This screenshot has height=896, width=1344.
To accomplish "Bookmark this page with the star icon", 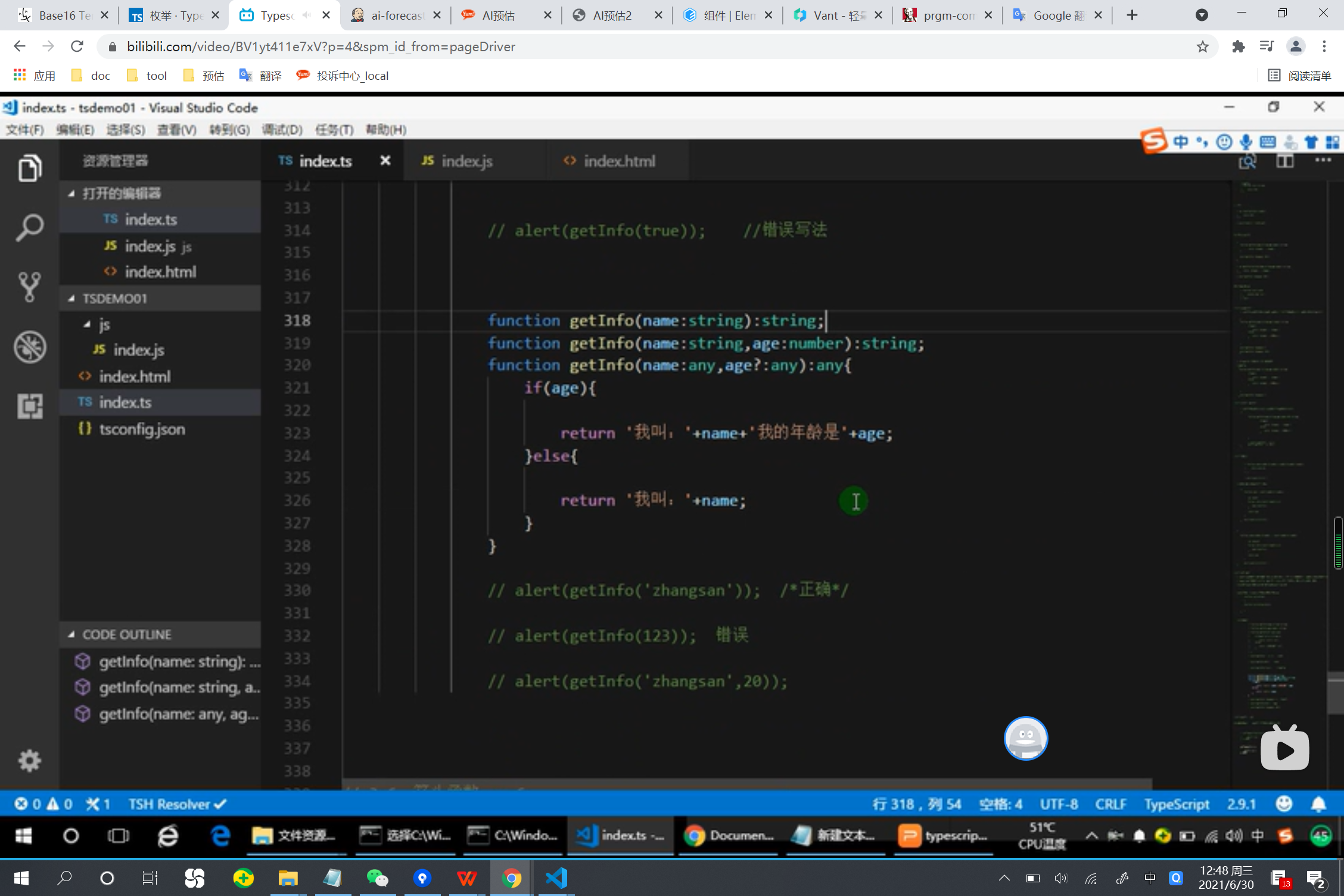I will [x=1203, y=46].
